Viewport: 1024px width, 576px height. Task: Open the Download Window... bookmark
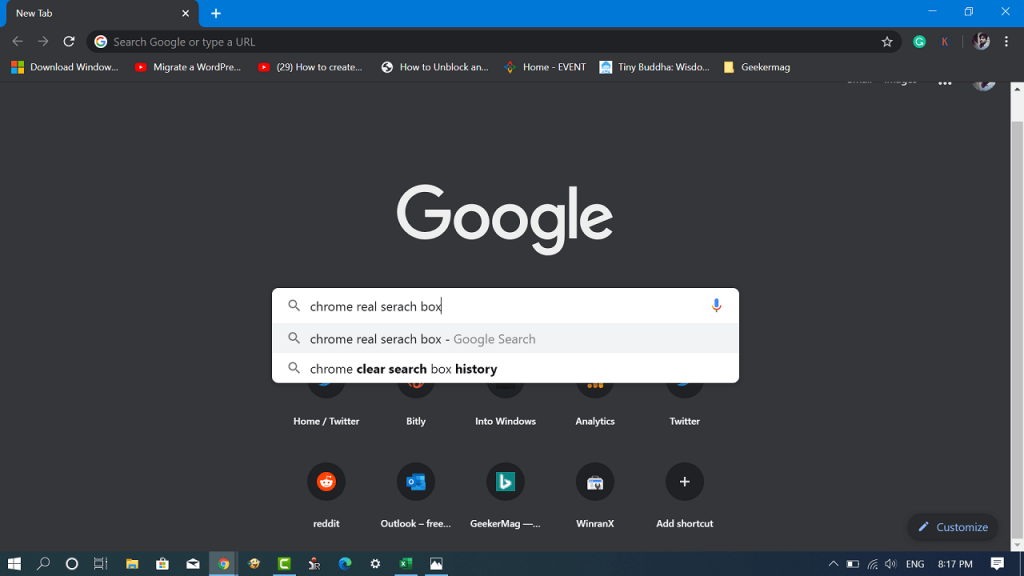point(65,67)
